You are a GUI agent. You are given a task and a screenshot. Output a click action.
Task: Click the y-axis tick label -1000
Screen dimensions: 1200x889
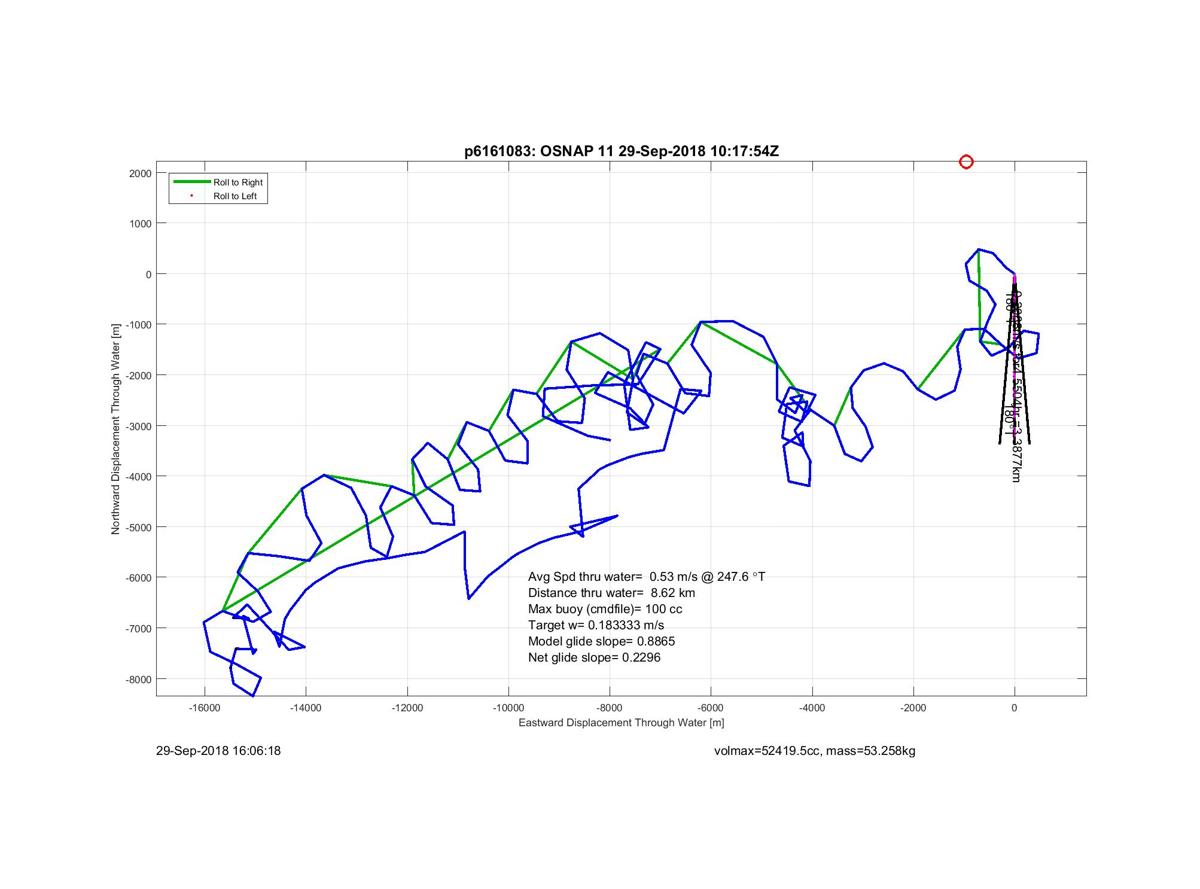[137, 325]
